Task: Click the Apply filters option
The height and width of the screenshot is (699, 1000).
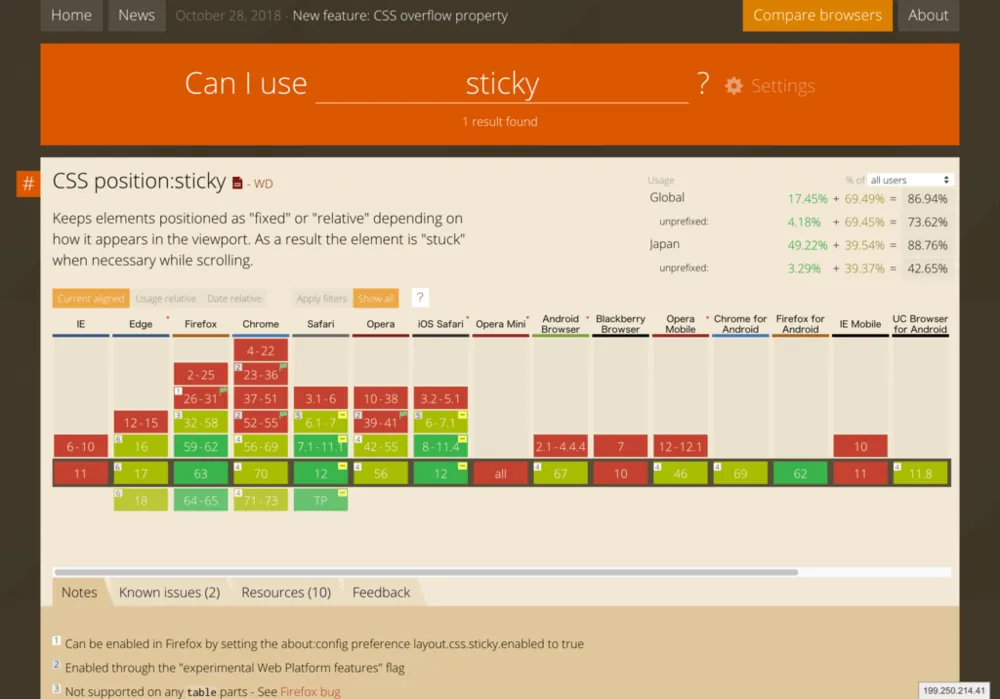Action: (322, 298)
